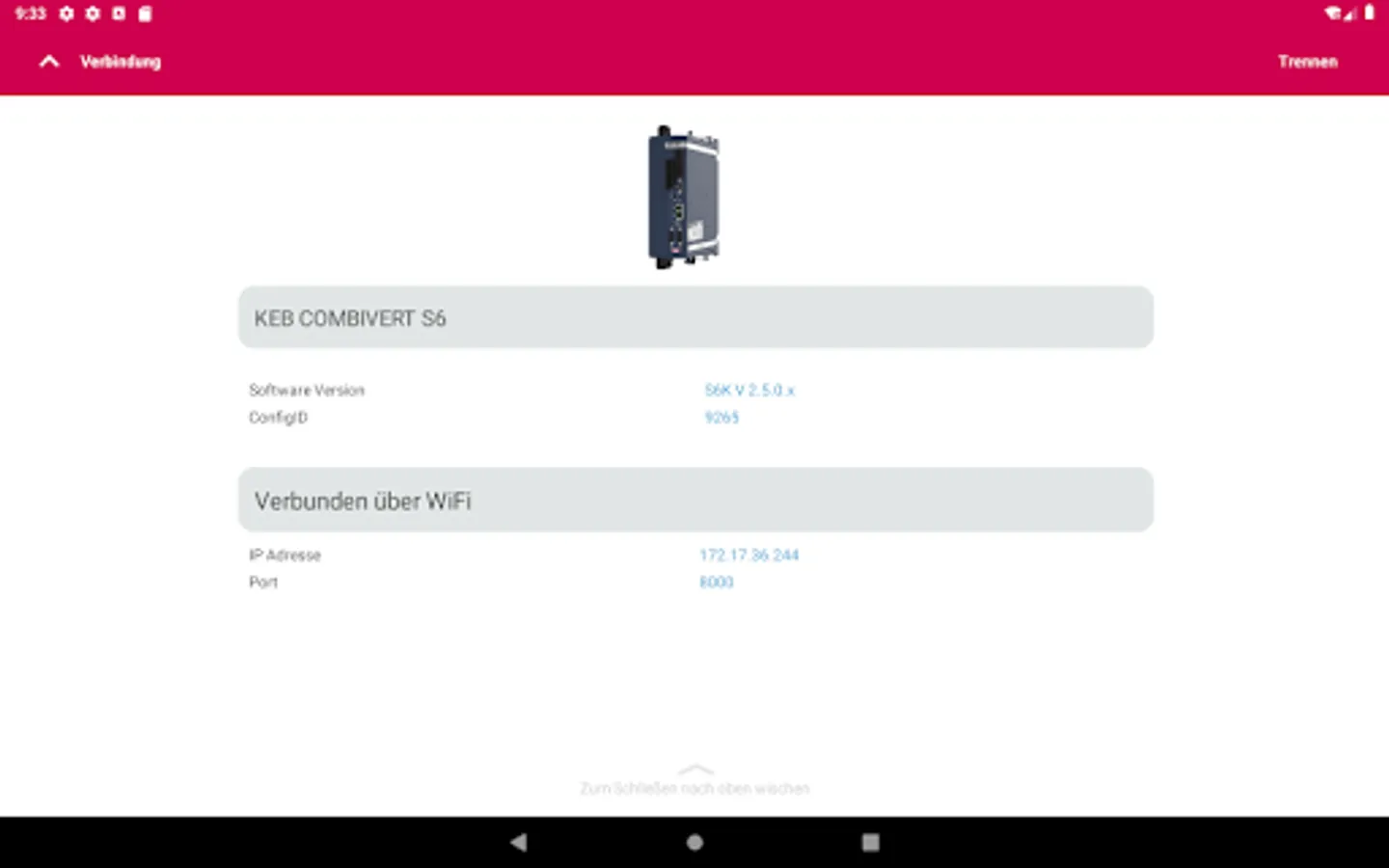
Task: Tap the ConfigID value 9265
Action: pos(722,418)
